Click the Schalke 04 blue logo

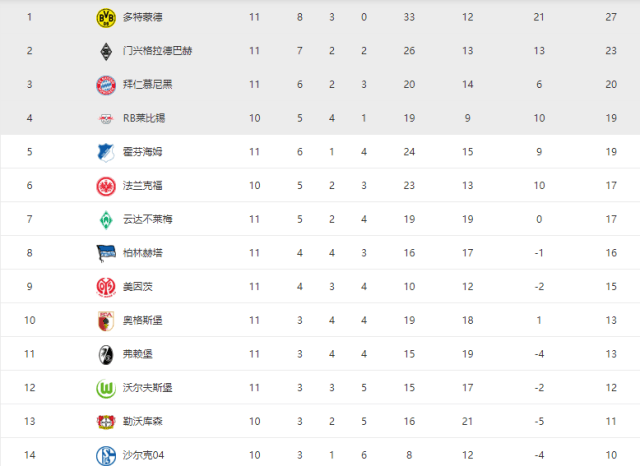point(106,455)
